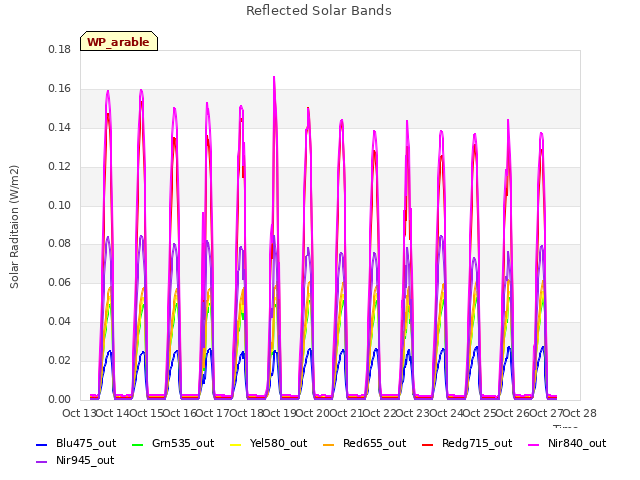Click the Solar Raditaion (W/m2) axis label

(14, 227)
